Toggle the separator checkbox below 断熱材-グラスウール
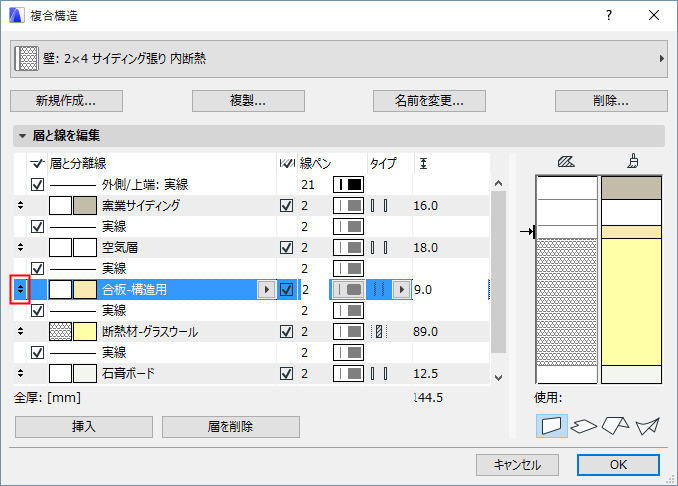This screenshot has height=486, width=678. click(x=37, y=352)
